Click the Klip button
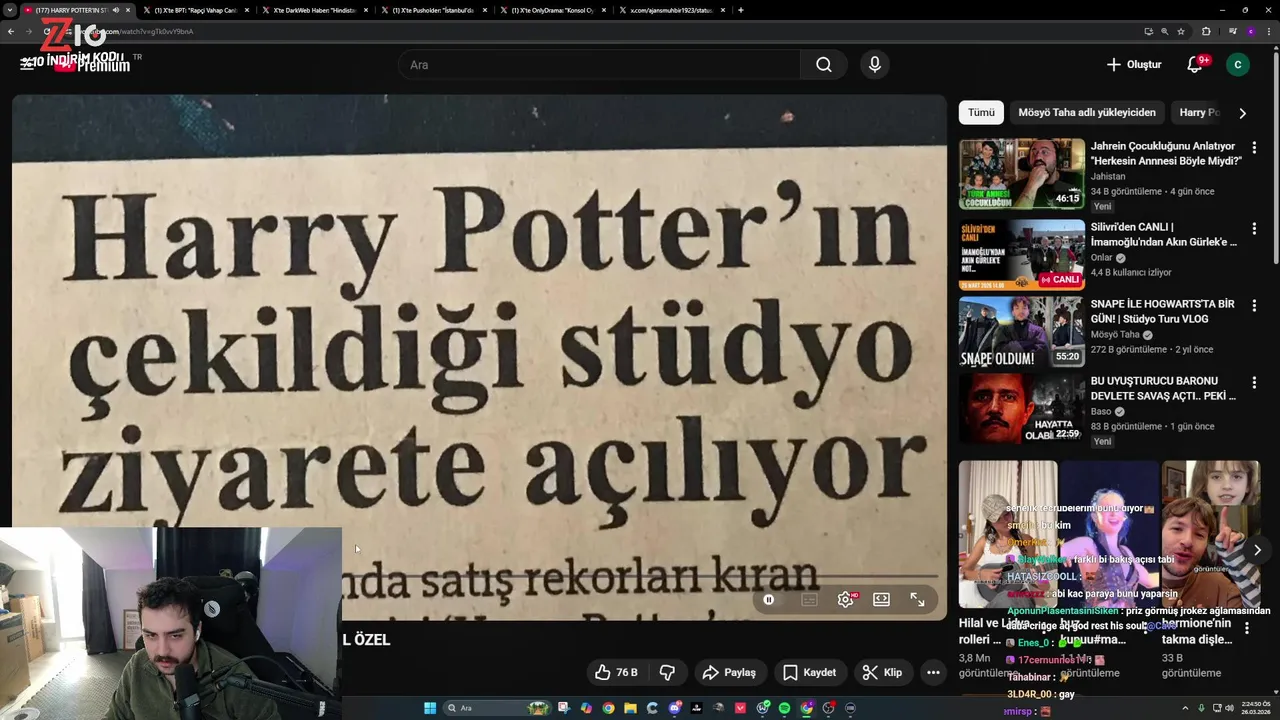The height and width of the screenshot is (720, 1280). (883, 672)
